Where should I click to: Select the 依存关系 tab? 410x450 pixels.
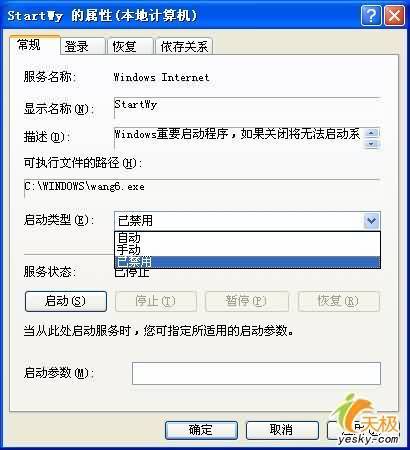(x=184, y=46)
